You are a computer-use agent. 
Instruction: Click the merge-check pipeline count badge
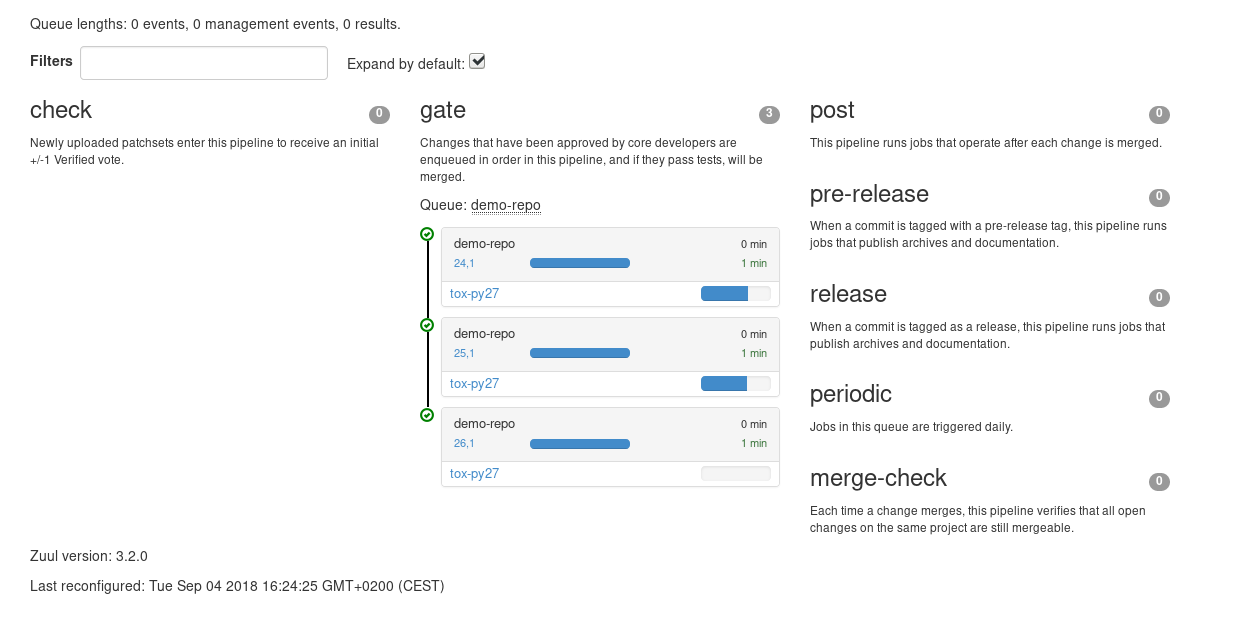(1159, 482)
